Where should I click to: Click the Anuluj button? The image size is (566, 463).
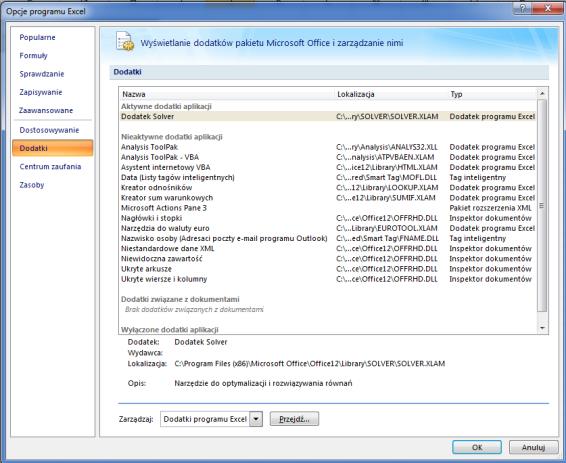pyautogui.click(x=533, y=447)
